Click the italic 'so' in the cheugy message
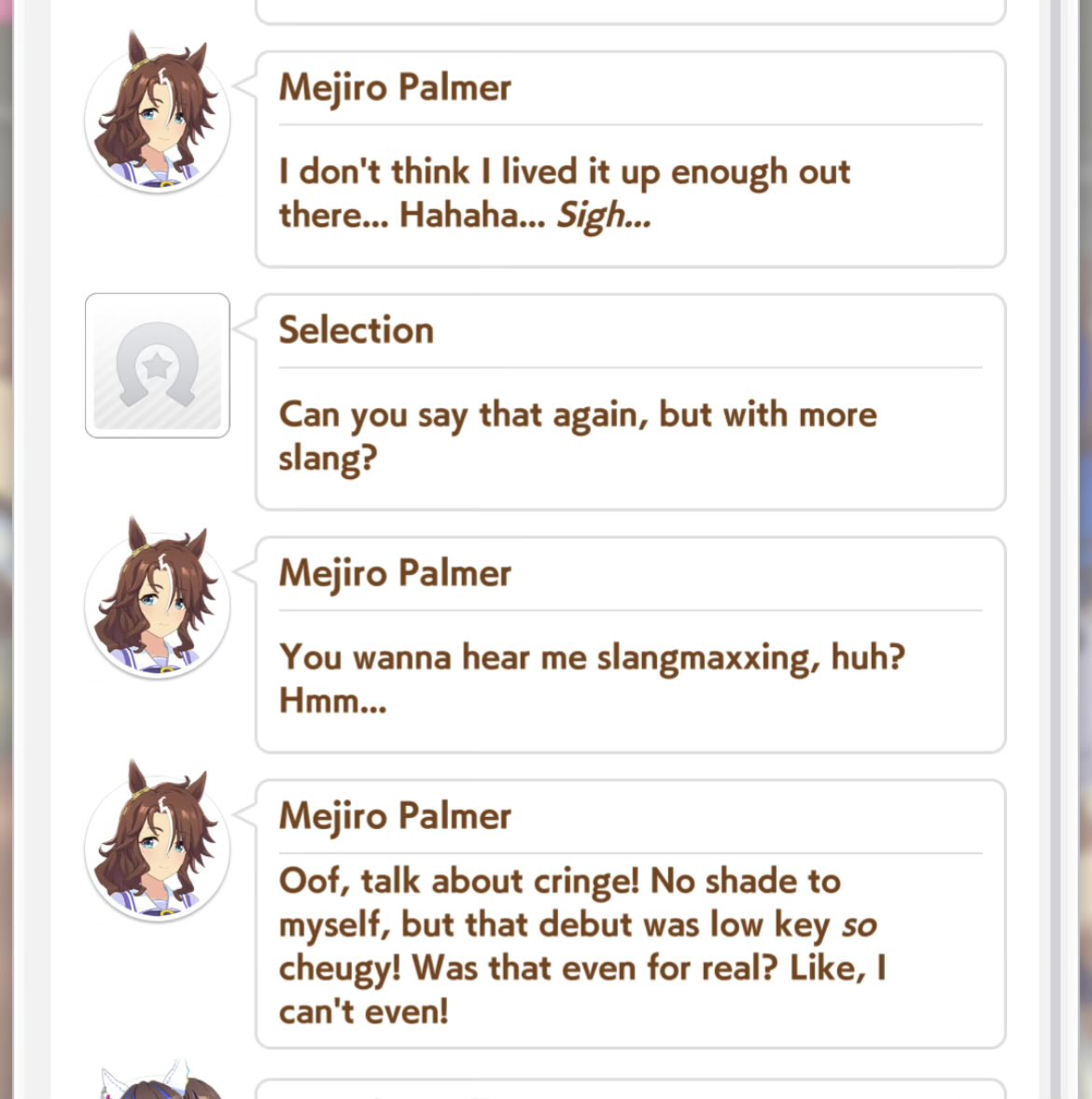This screenshot has width=1092, height=1099. pyautogui.click(x=859, y=926)
